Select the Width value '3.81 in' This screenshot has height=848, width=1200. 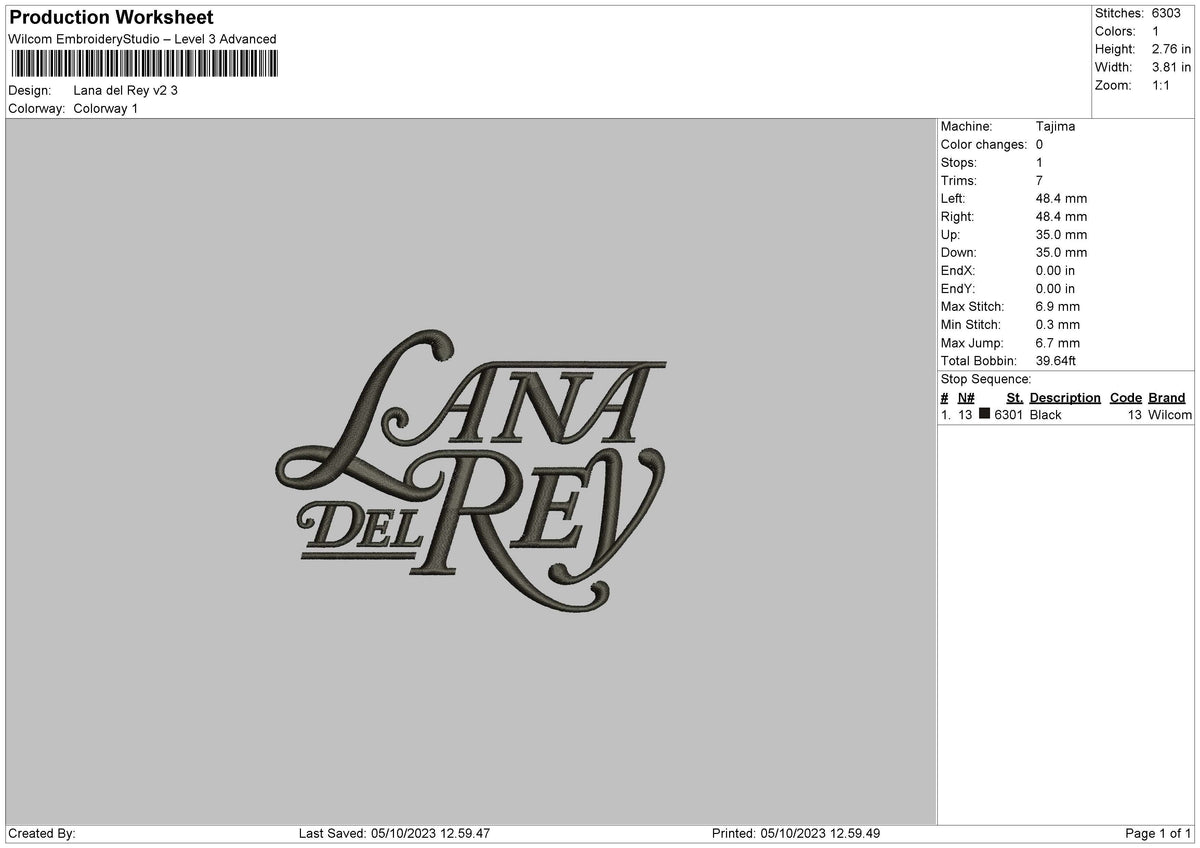click(x=1172, y=67)
